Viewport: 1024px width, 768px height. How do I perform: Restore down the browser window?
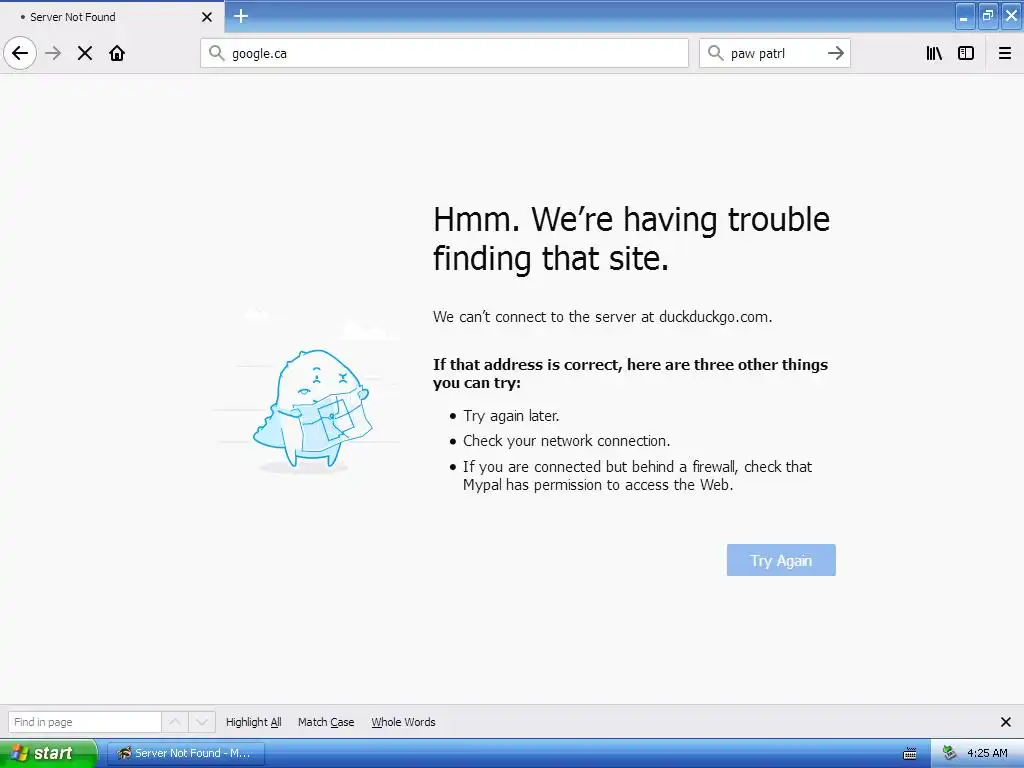click(x=987, y=16)
